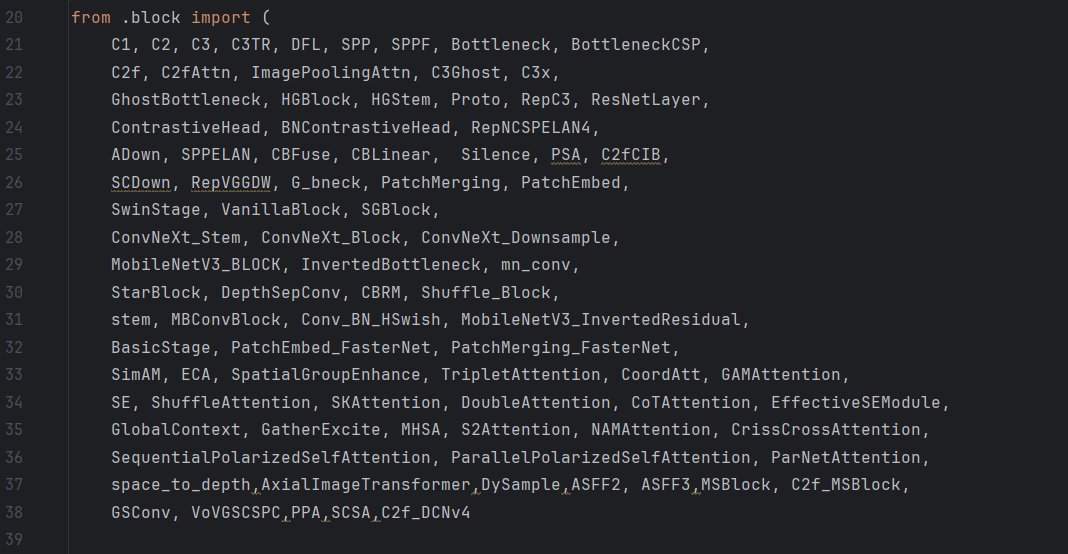
Task: Click the ConvNeXt_Downsample identifier
Action: click(516, 238)
